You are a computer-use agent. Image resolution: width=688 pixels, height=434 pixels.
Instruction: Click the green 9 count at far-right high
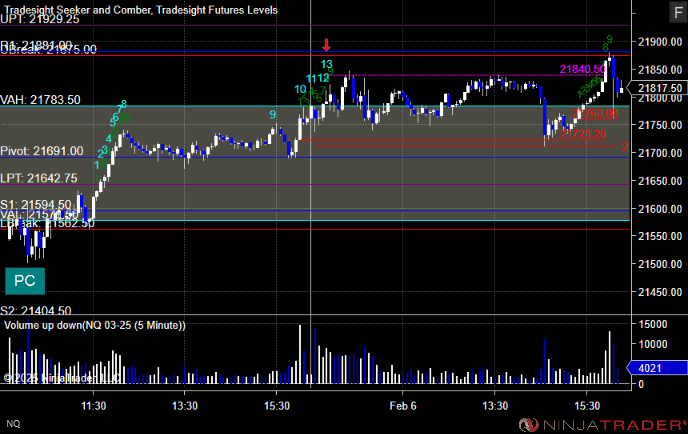point(609,39)
